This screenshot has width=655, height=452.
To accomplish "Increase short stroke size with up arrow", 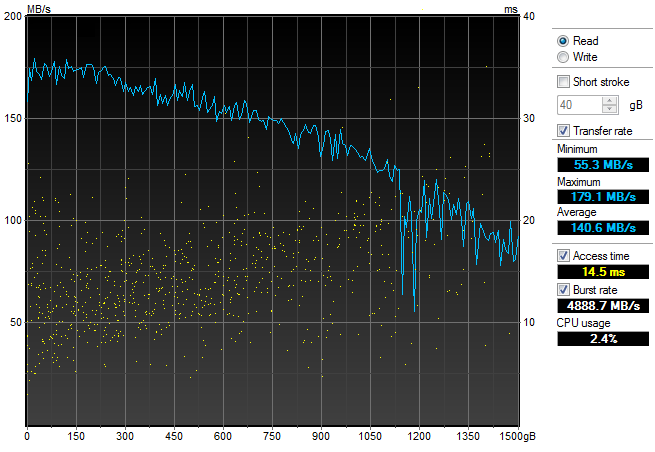I will (610, 101).
